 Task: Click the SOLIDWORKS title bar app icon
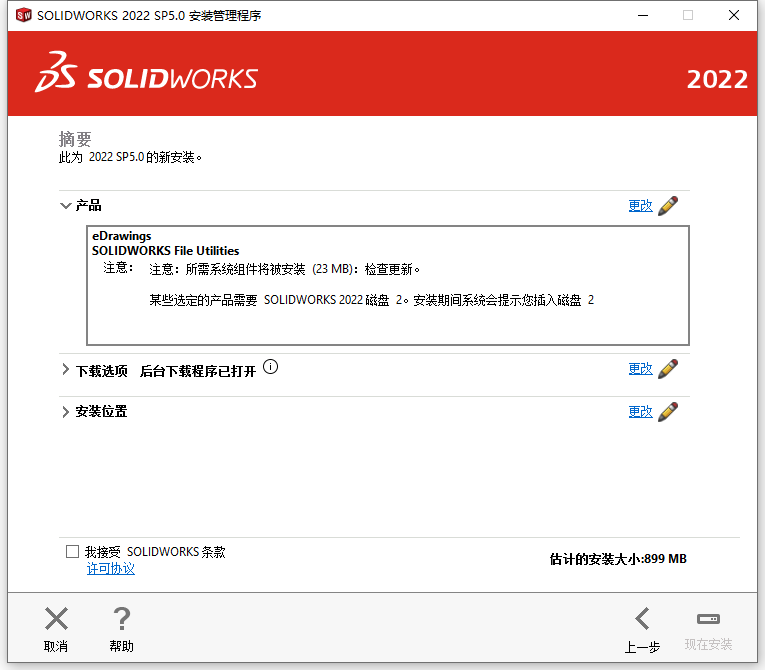coord(23,15)
